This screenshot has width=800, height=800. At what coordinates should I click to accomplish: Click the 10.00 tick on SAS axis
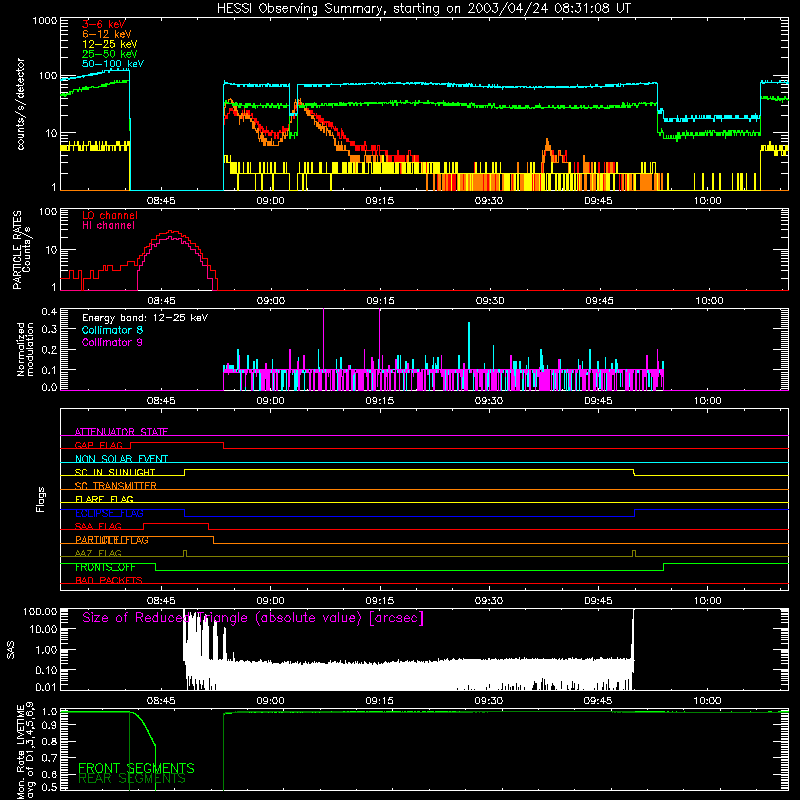click(43, 629)
